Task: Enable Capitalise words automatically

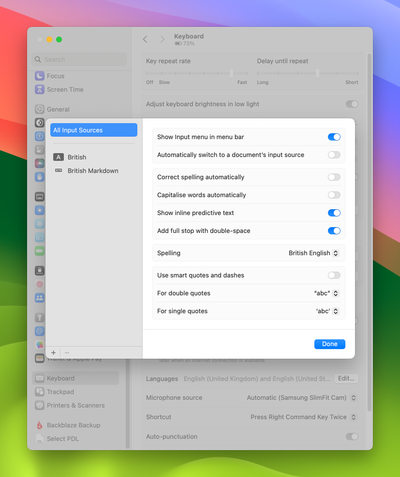Action: [334, 195]
